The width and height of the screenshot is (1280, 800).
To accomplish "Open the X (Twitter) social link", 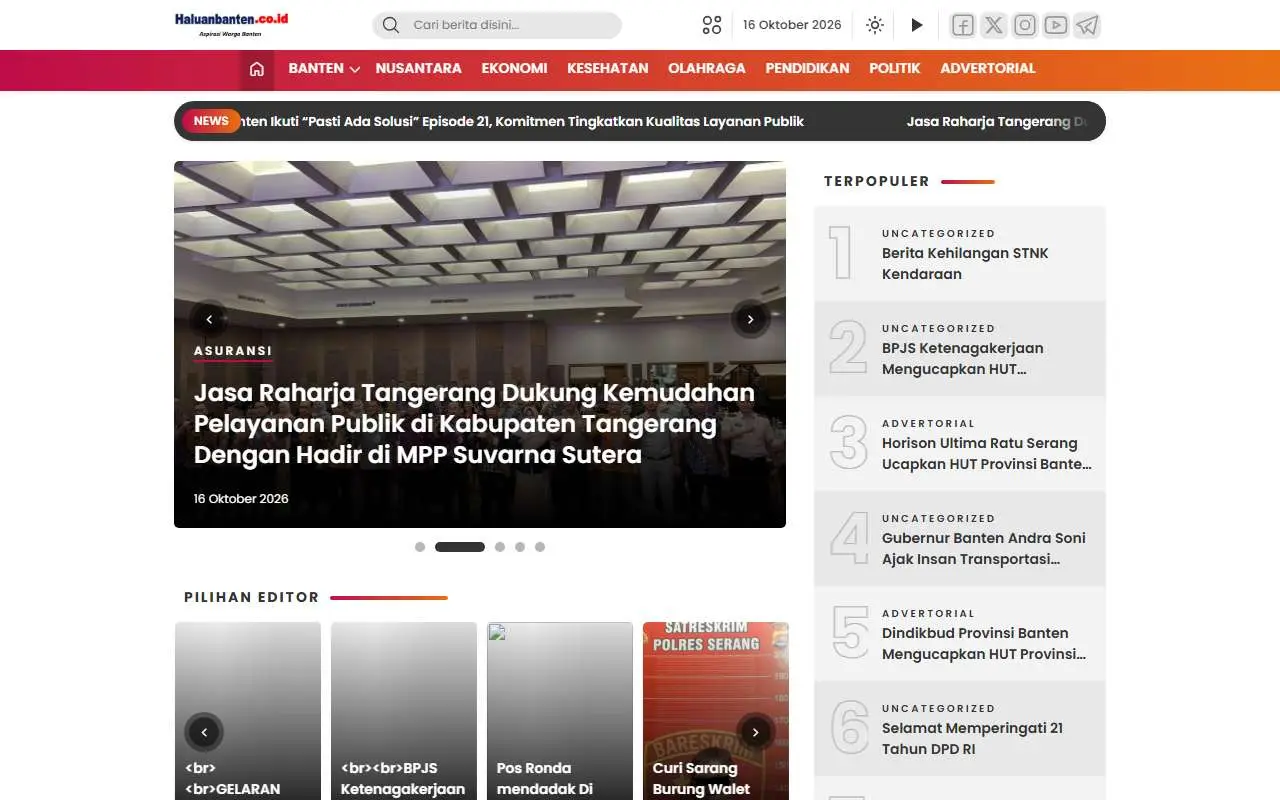I will coord(993,25).
